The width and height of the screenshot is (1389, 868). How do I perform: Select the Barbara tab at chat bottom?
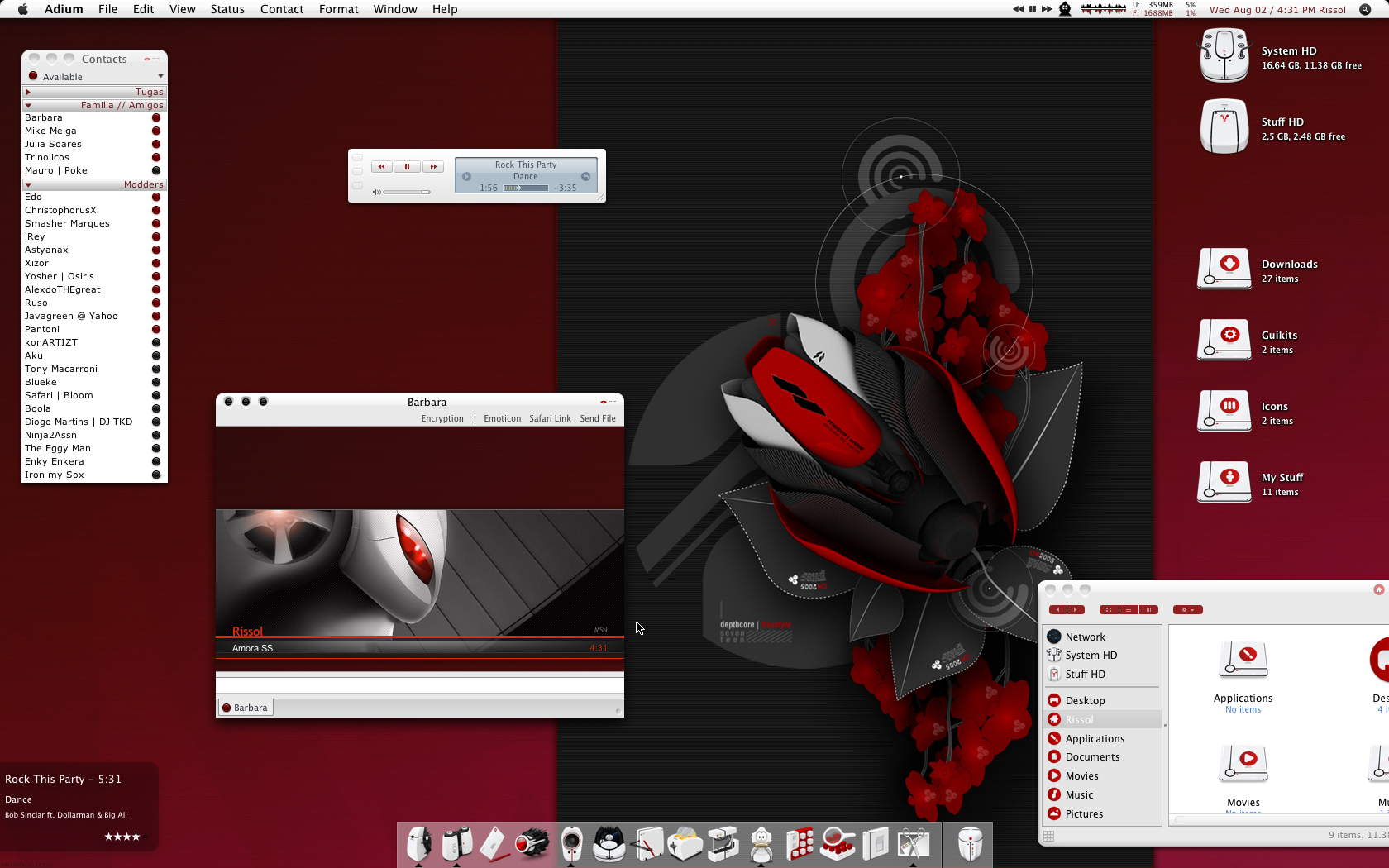(245, 708)
